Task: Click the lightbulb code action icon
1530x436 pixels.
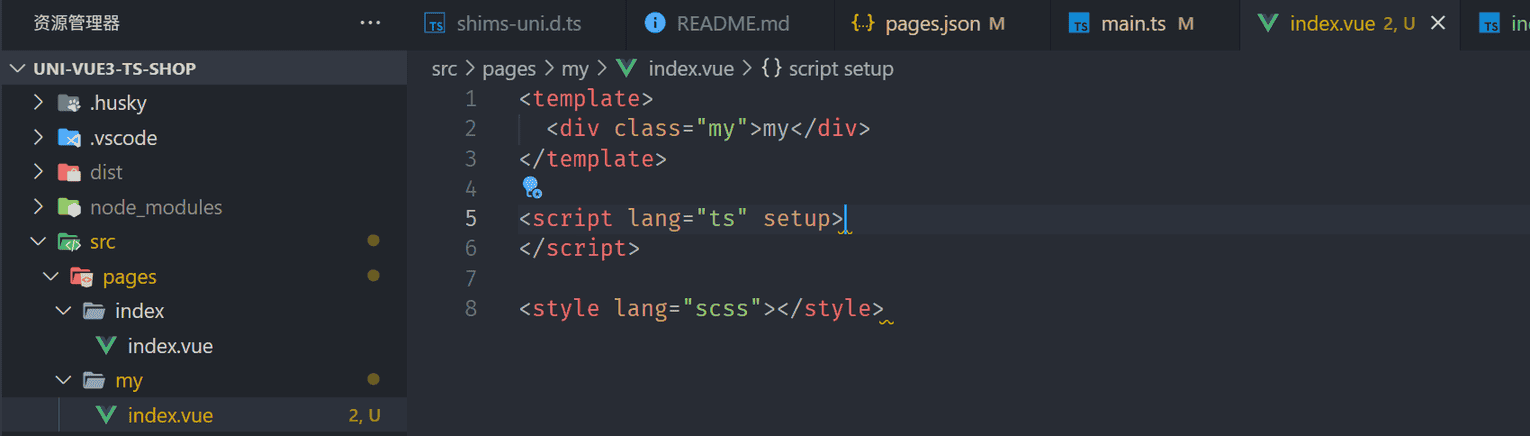Action: [x=532, y=188]
